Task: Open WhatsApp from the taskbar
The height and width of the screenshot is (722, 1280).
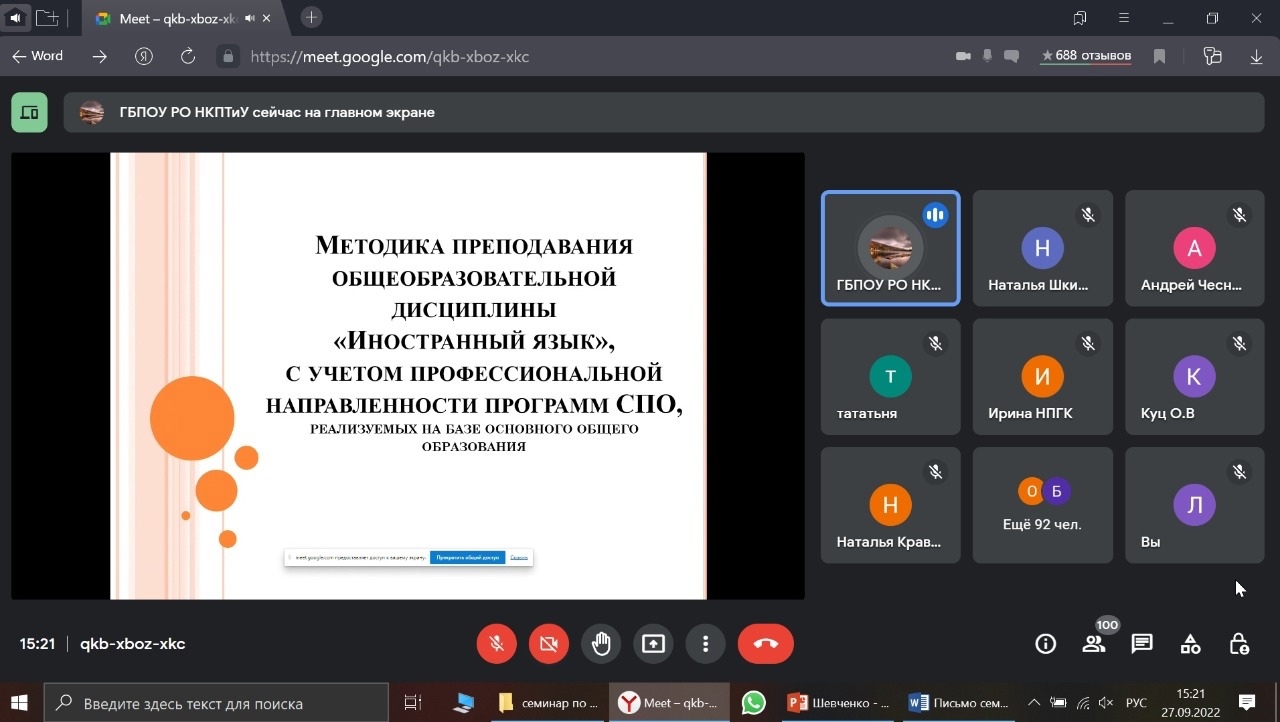Action: [754, 703]
